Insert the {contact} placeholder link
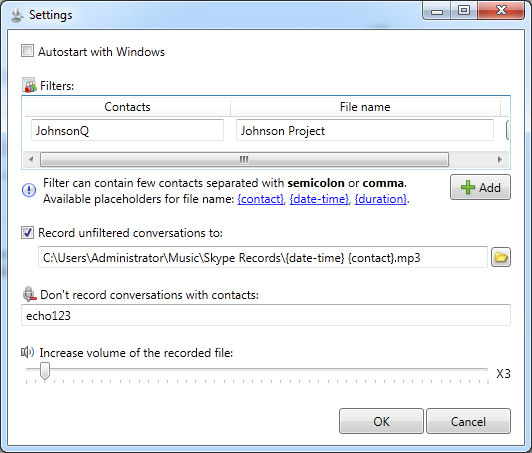The width and height of the screenshot is (532, 453). tap(261, 199)
